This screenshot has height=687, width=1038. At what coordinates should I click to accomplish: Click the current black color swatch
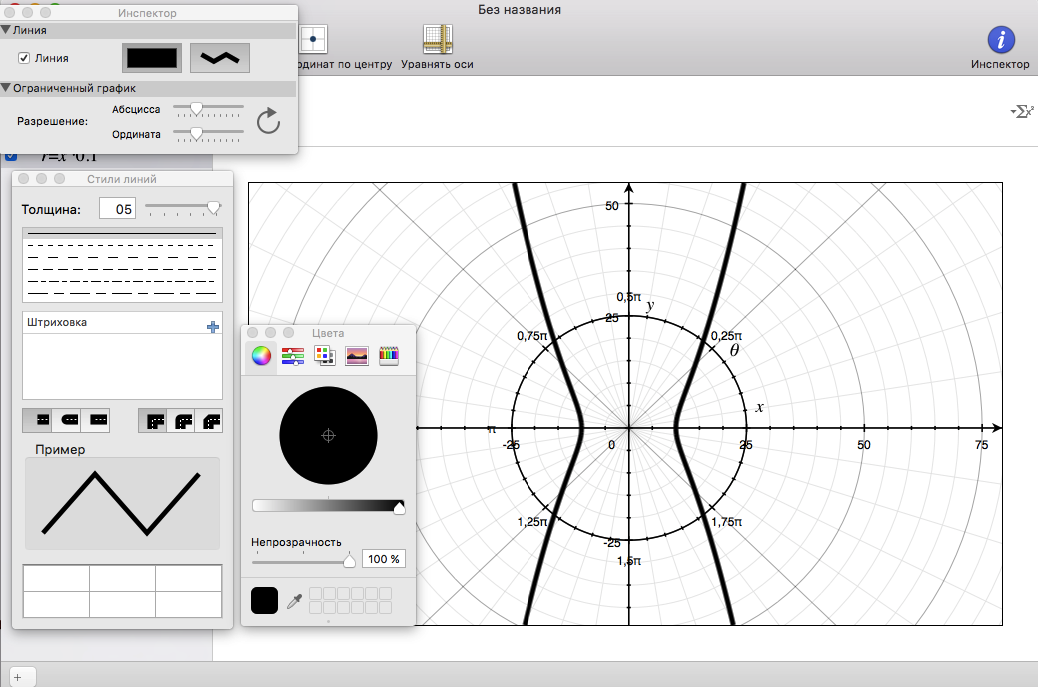[264, 600]
